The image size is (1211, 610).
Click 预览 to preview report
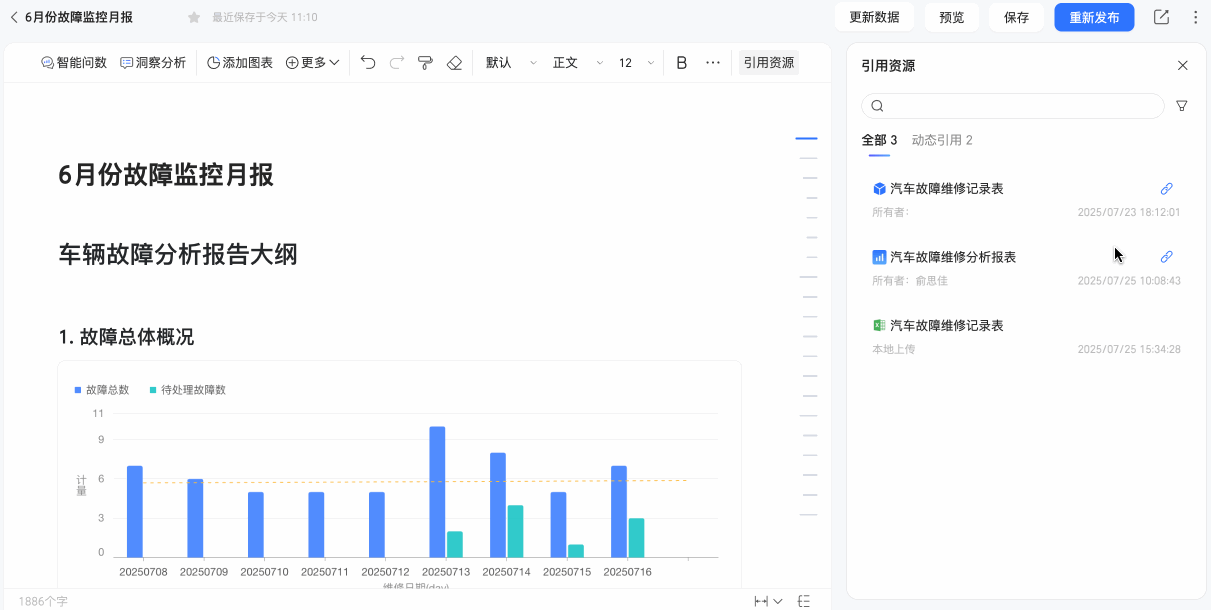952,17
